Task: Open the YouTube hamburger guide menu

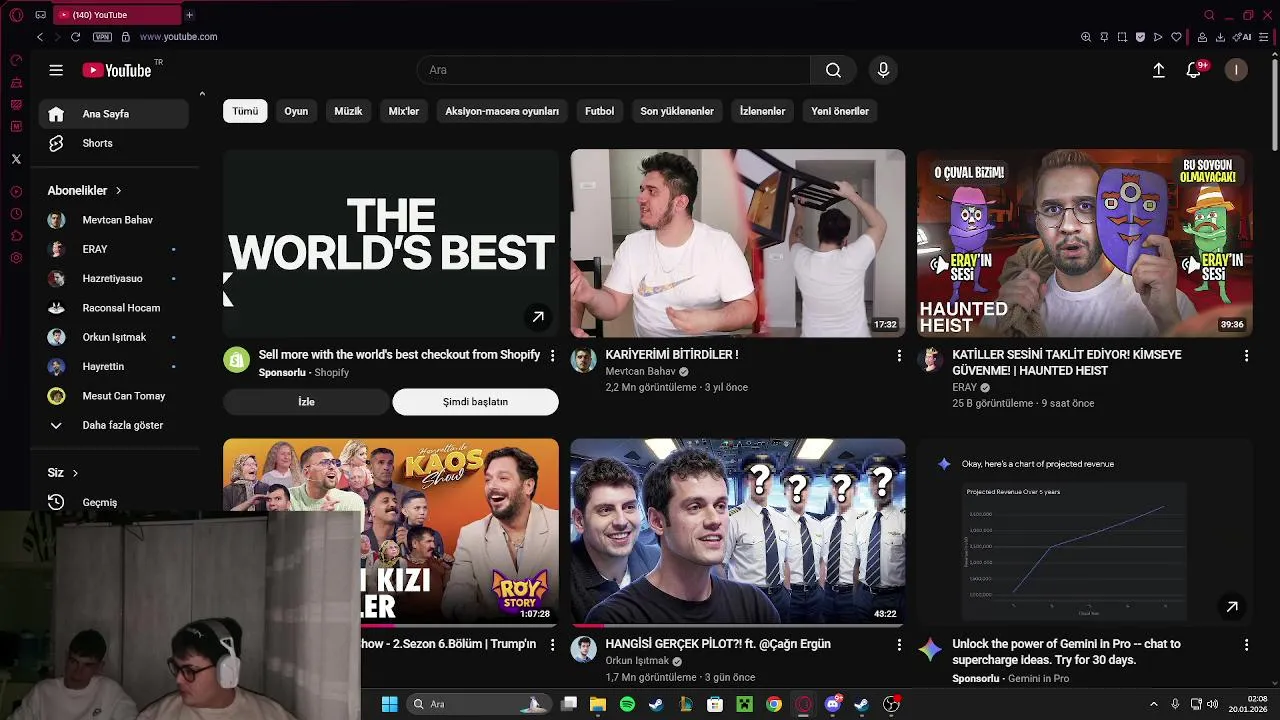Action: [56, 70]
